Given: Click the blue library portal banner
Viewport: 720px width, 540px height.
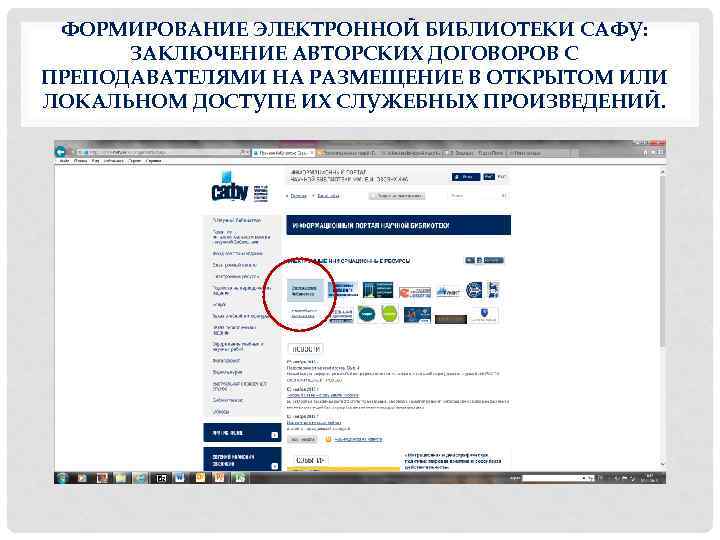Looking at the screenshot, I should (x=398, y=225).
